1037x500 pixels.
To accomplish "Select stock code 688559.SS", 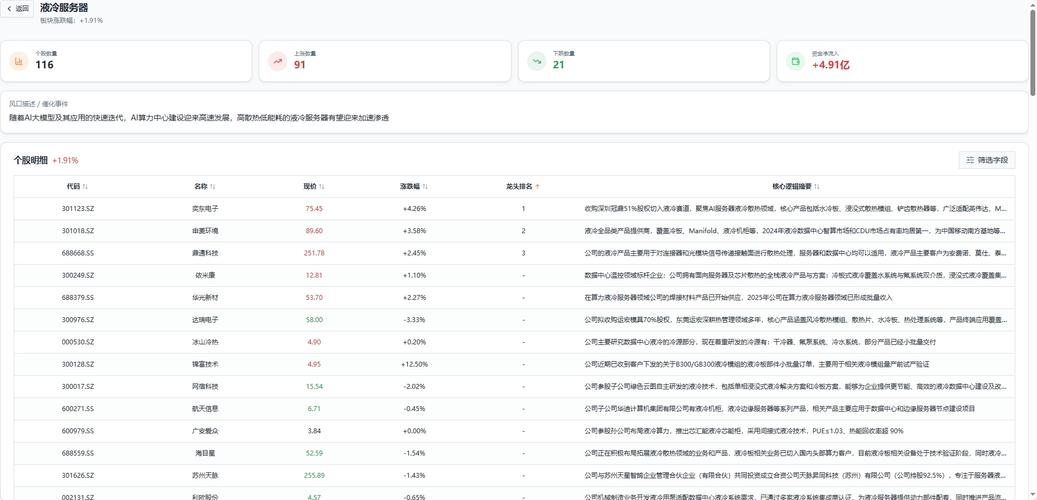I will pyautogui.click(x=78, y=453).
